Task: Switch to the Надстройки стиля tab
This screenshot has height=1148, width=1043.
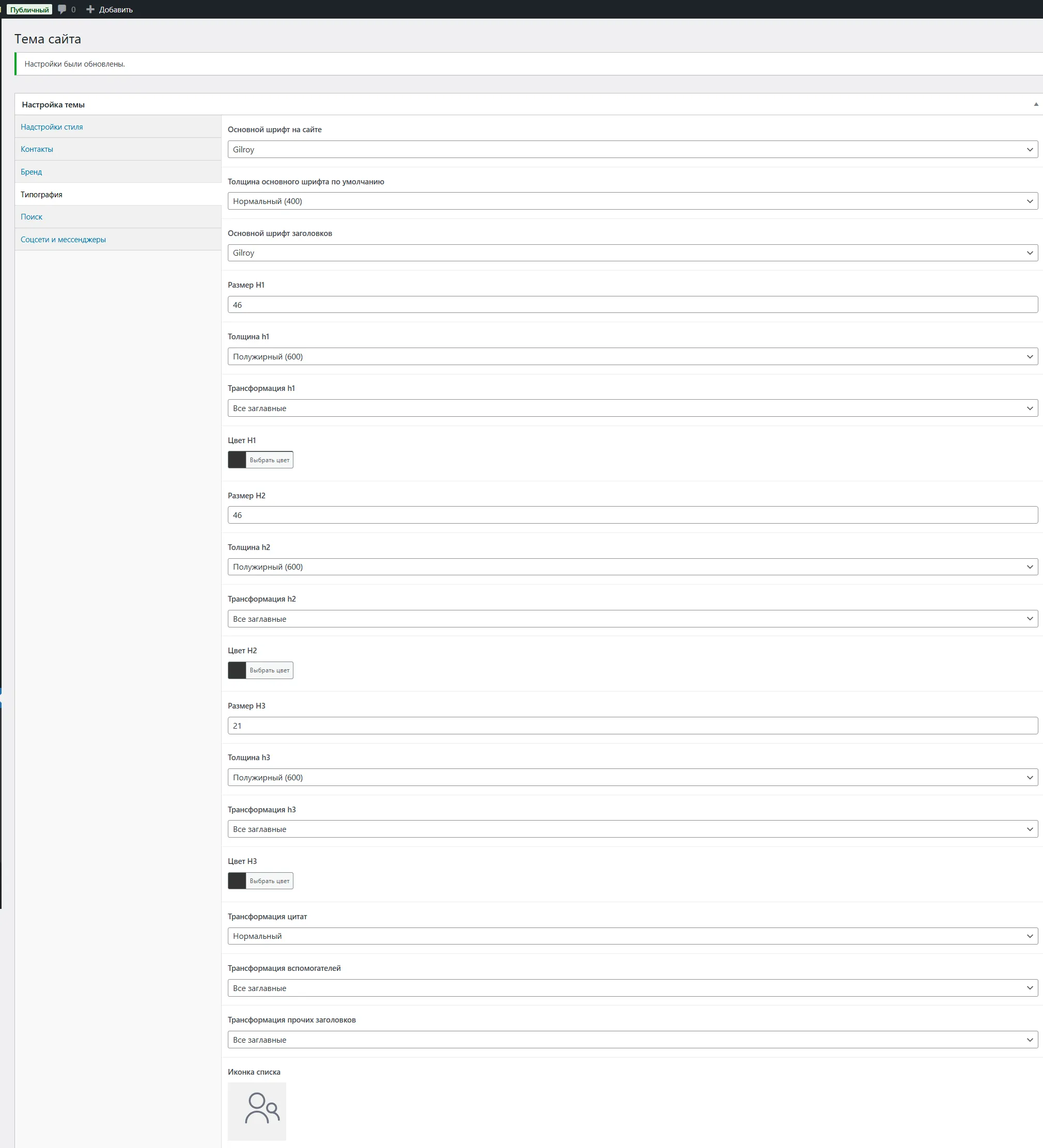Action: (x=52, y=127)
